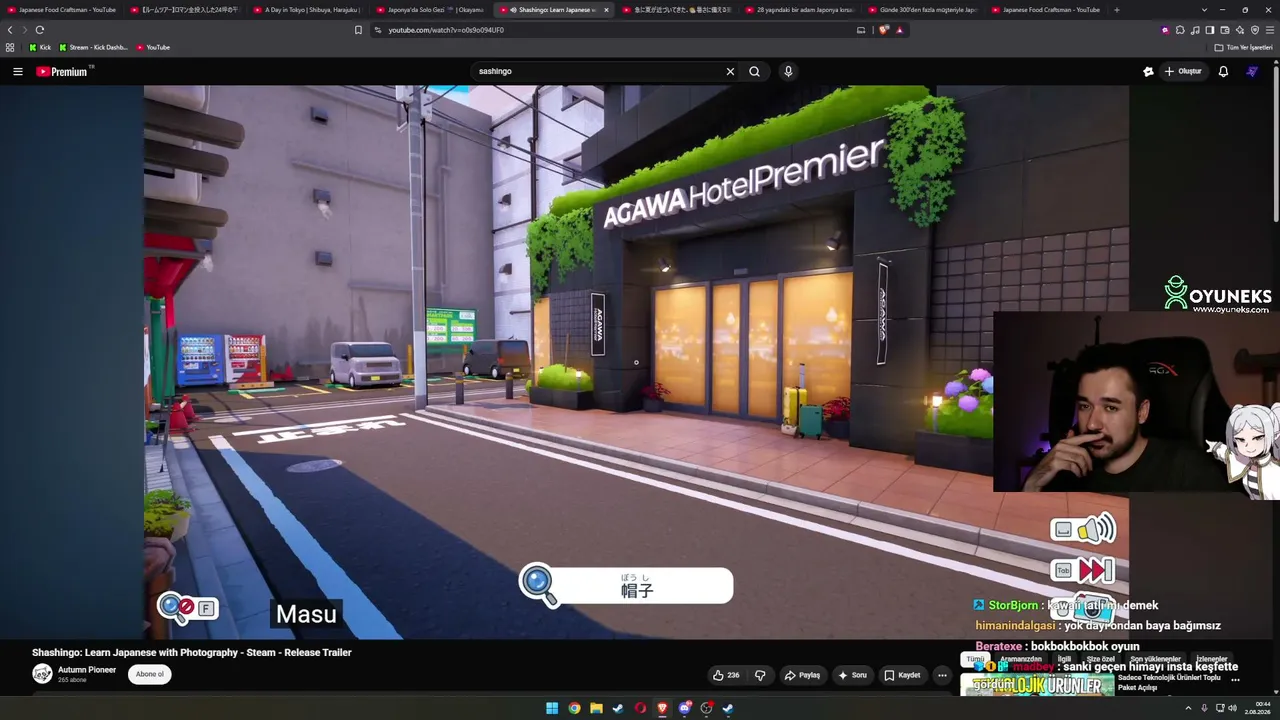Select the 'Tümü' filter chip
1280x720 pixels.
point(974,660)
